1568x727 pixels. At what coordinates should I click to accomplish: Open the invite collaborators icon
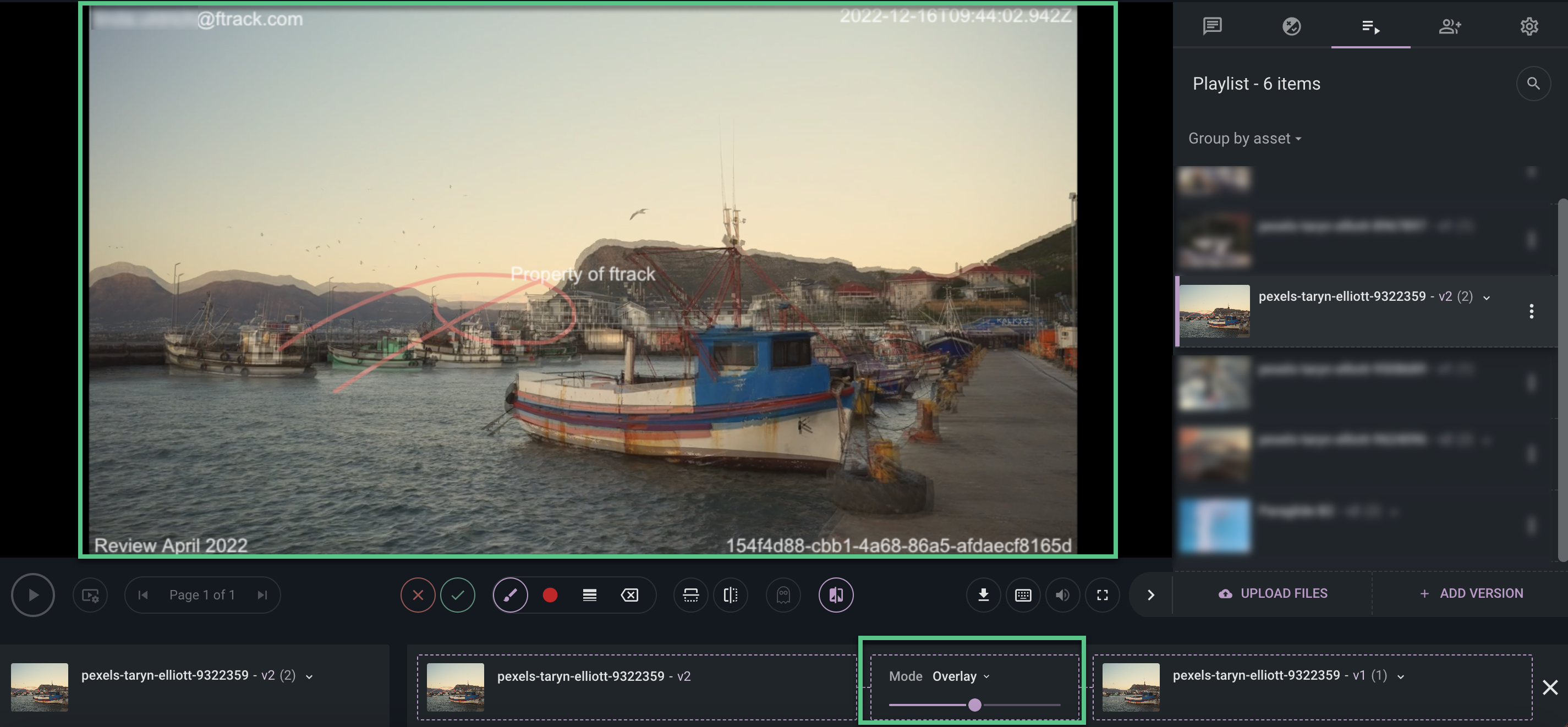[x=1450, y=26]
